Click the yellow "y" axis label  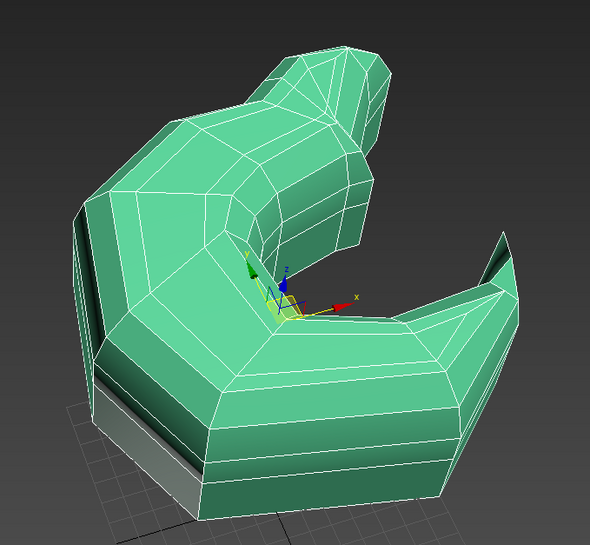point(247,254)
